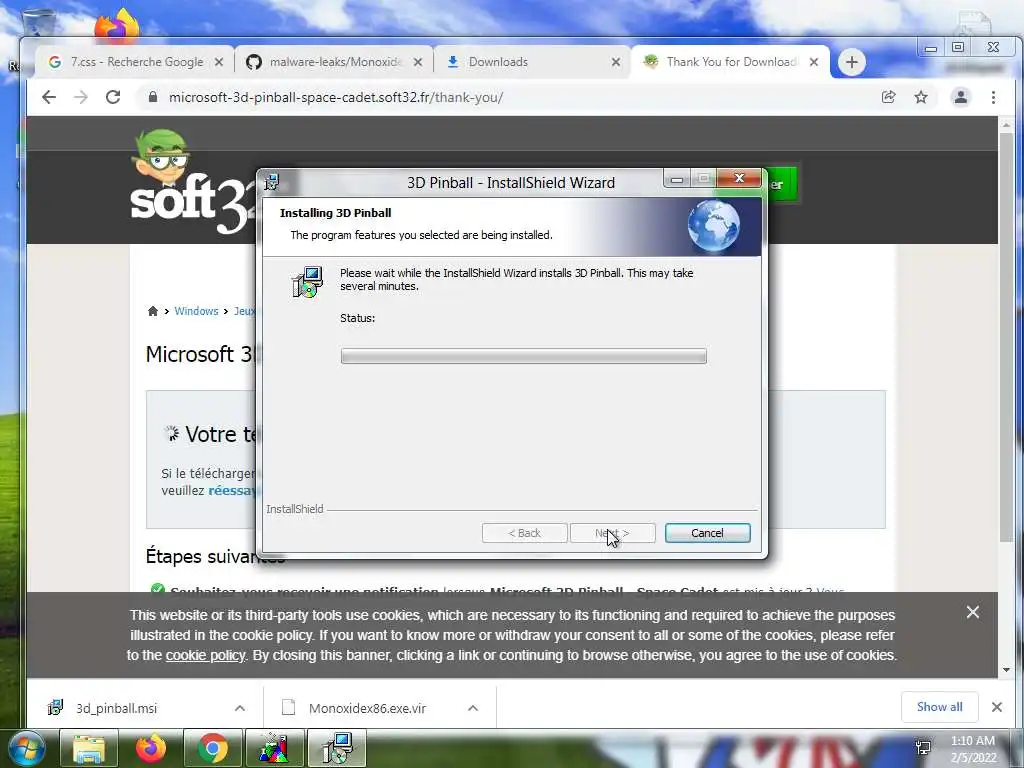The image size is (1024, 768).
Task: Open the cookie policy link
Action: [205, 655]
